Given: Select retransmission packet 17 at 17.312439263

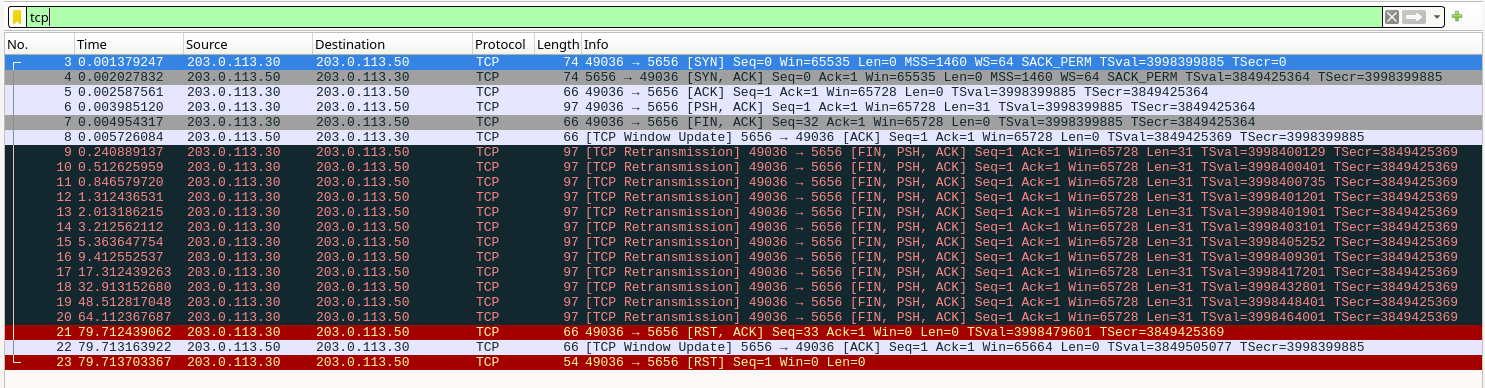Looking at the screenshot, I should [742, 272].
